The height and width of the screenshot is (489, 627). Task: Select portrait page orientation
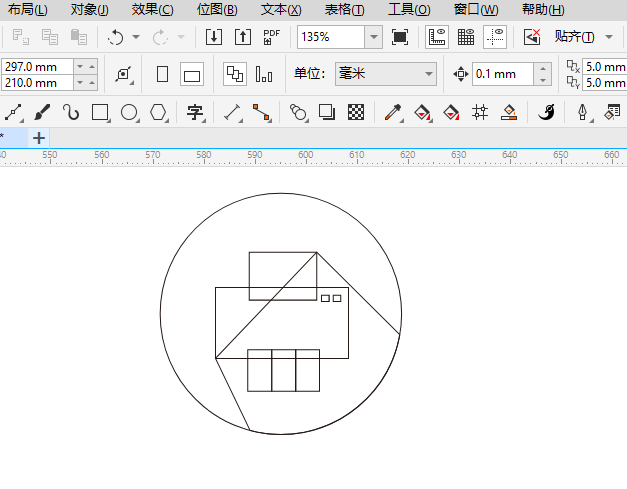(162, 74)
